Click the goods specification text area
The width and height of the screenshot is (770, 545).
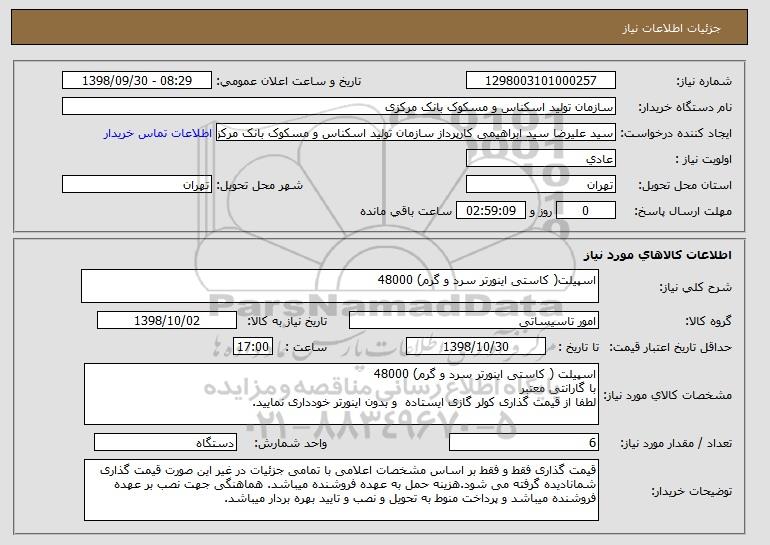(x=341, y=394)
